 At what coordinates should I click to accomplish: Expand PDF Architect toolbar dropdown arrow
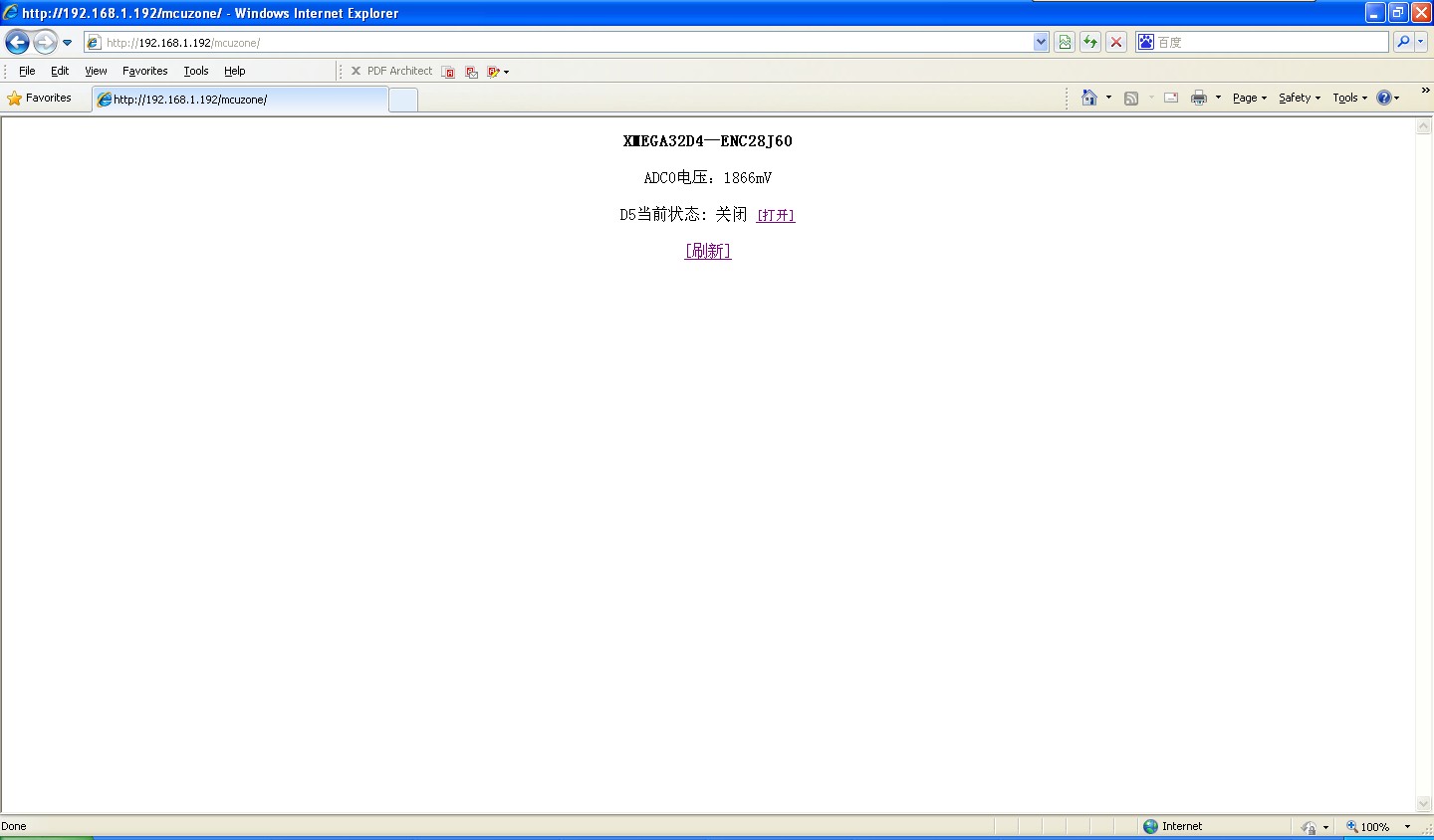(x=506, y=72)
